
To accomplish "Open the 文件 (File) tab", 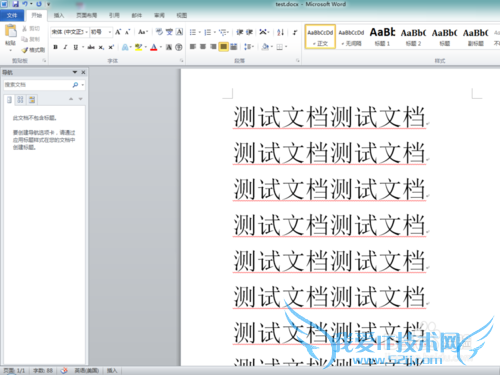I will pyautogui.click(x=12, y=15).
